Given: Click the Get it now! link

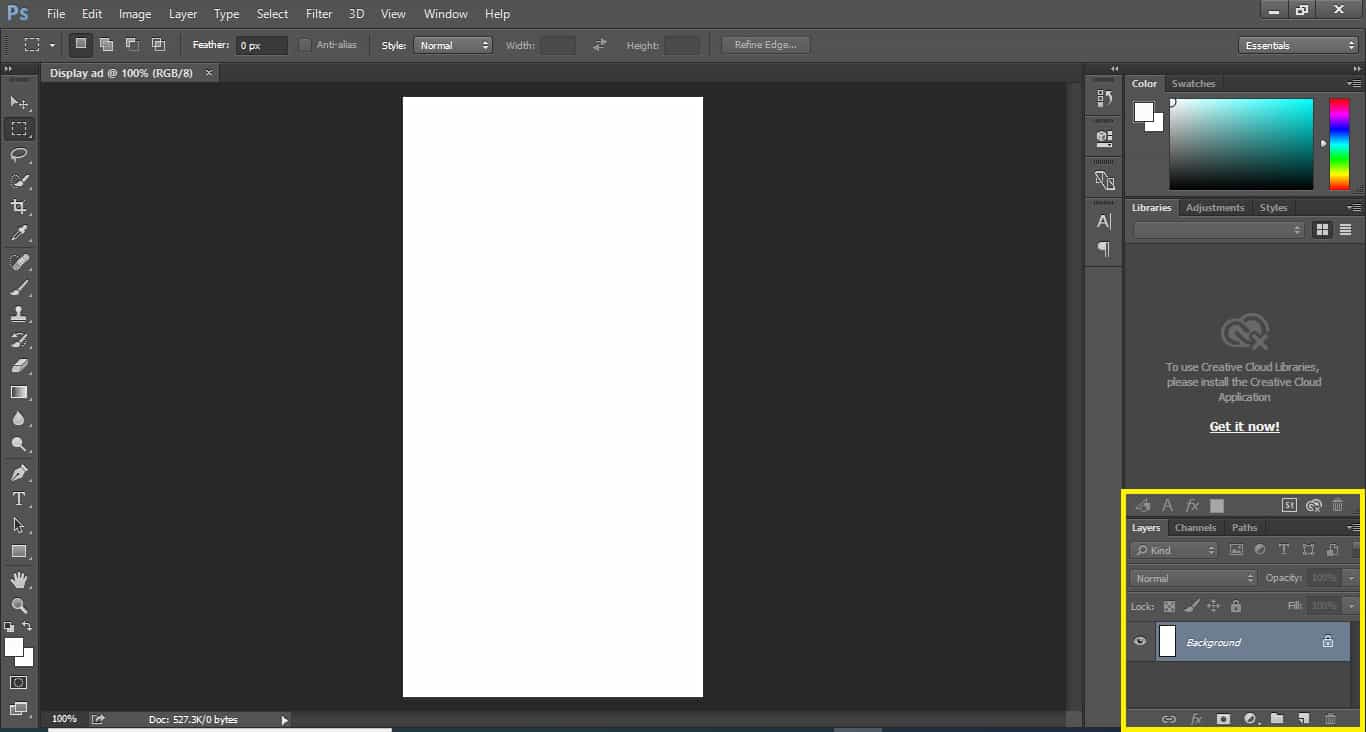Looking at the screenshot, I should [1244, 427].
